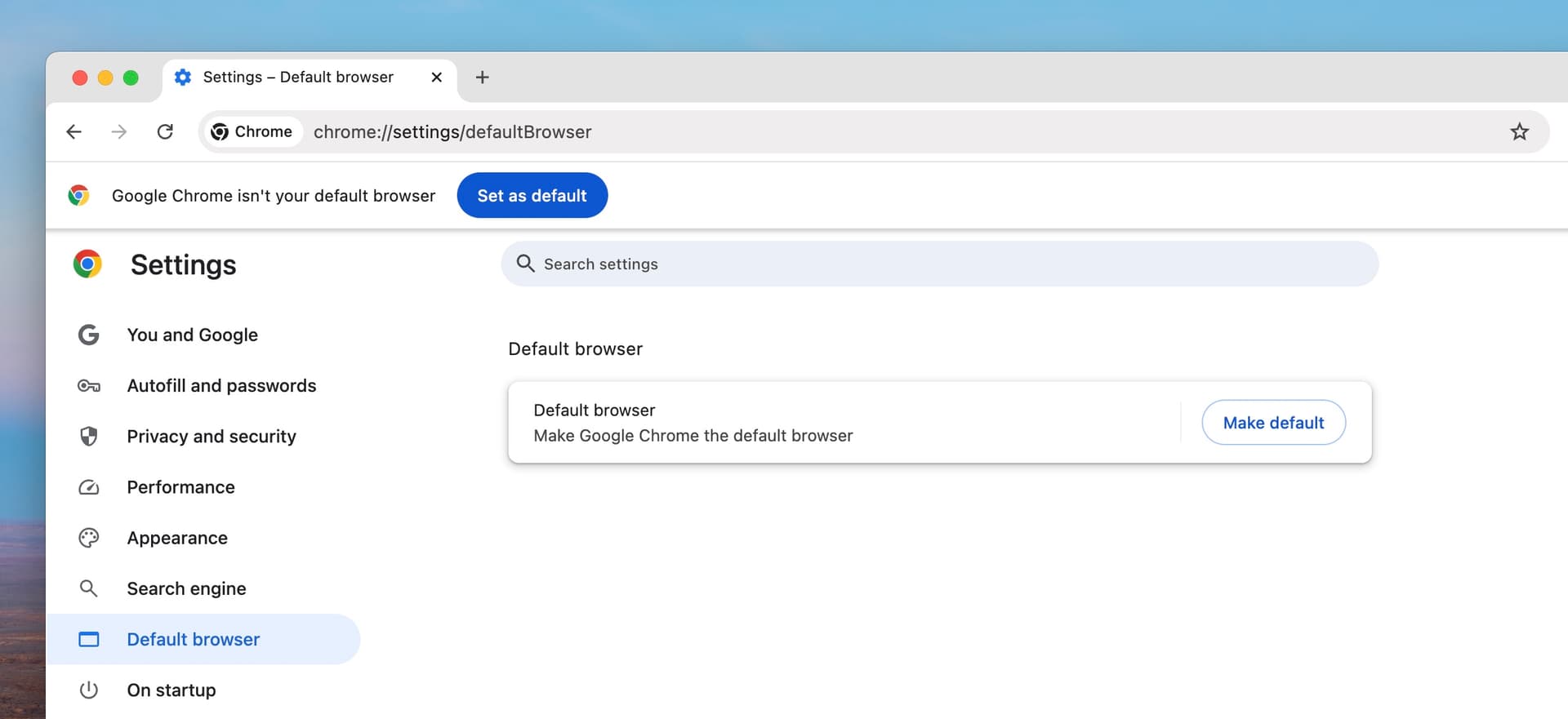Viewport: 1568px width, 719px height.
Task: Open Autofill and passwords section
Action: click(x=221, y=385)
